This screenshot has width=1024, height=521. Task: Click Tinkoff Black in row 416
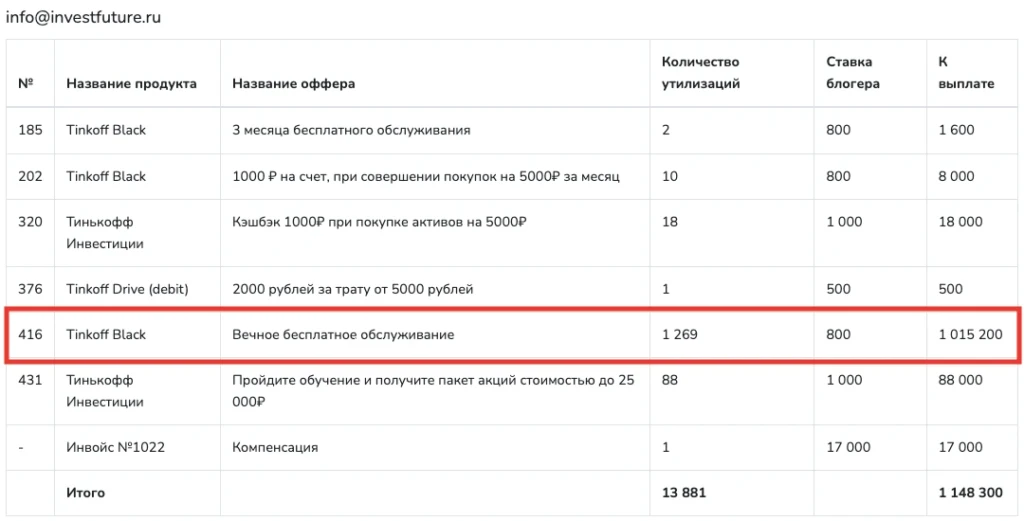click(106, 335)
